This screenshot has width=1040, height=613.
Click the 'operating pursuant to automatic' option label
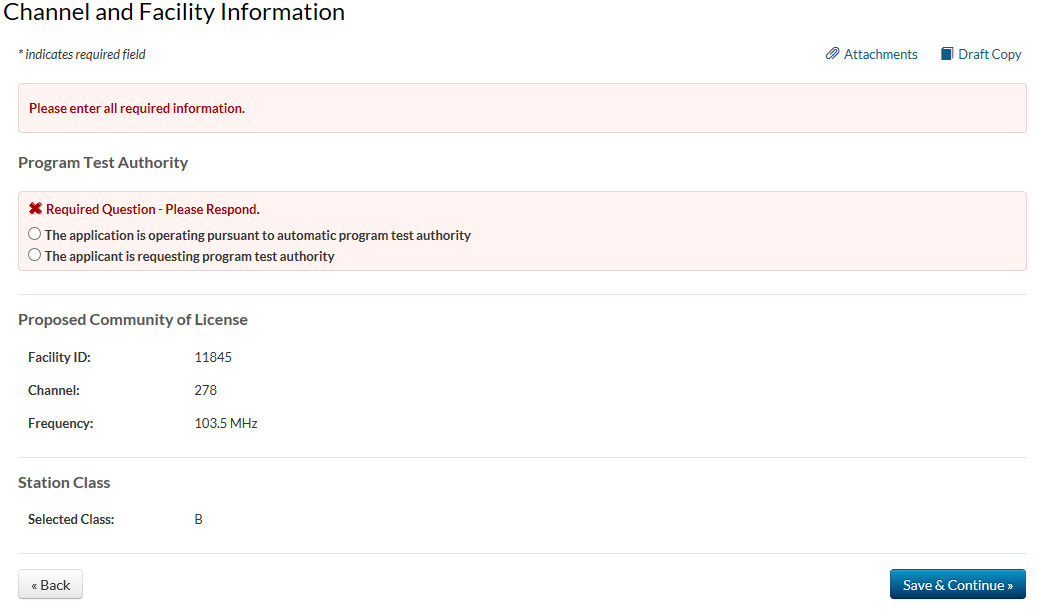click(x=257, y=235)
